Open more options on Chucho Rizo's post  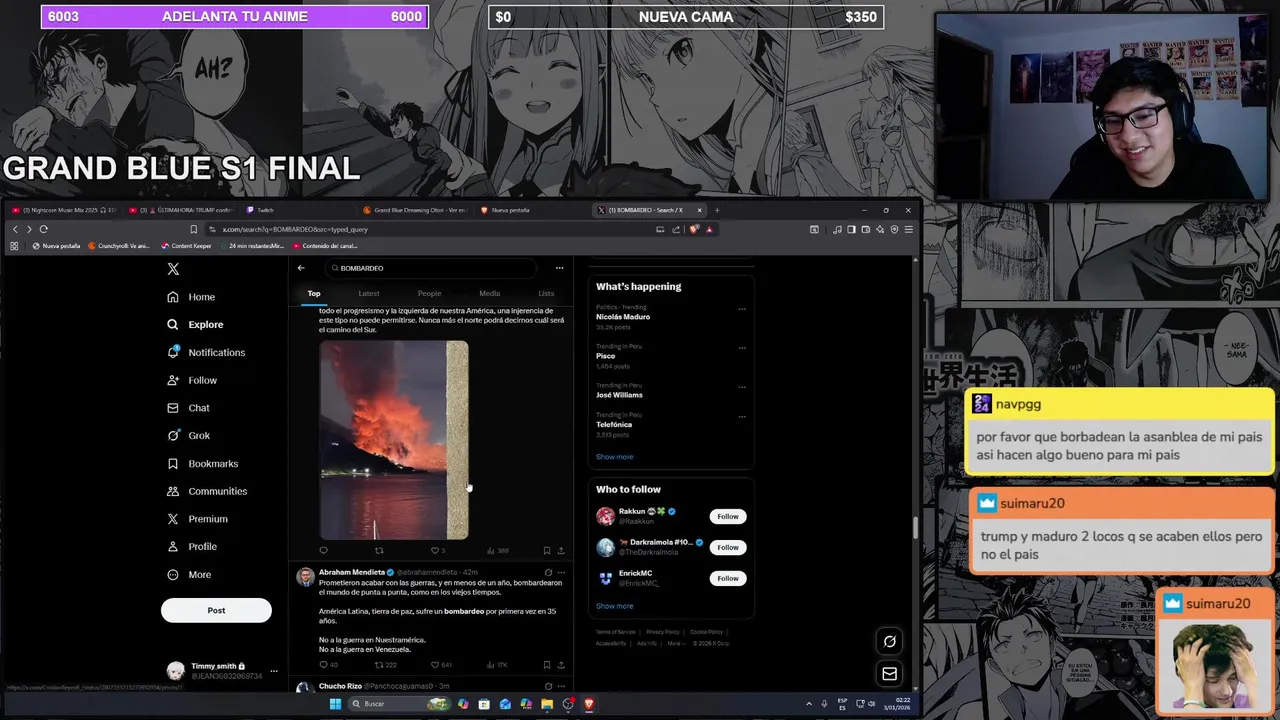coord(561,686)
